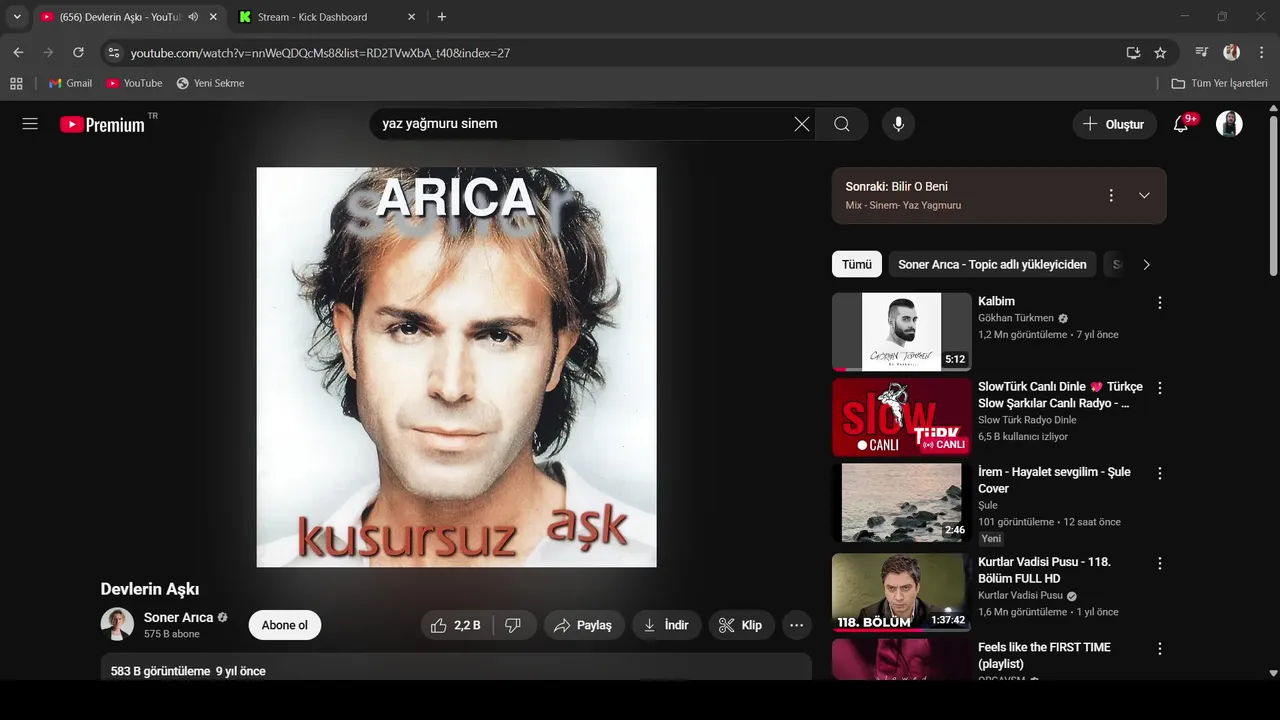Close the Devlerin Aşkı YouTube tab

213,17
